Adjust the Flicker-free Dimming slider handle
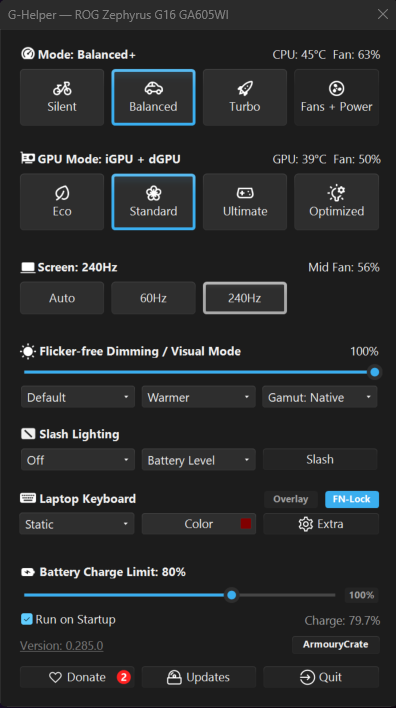This screenshot has height=708, width=396. click(374, 372)
